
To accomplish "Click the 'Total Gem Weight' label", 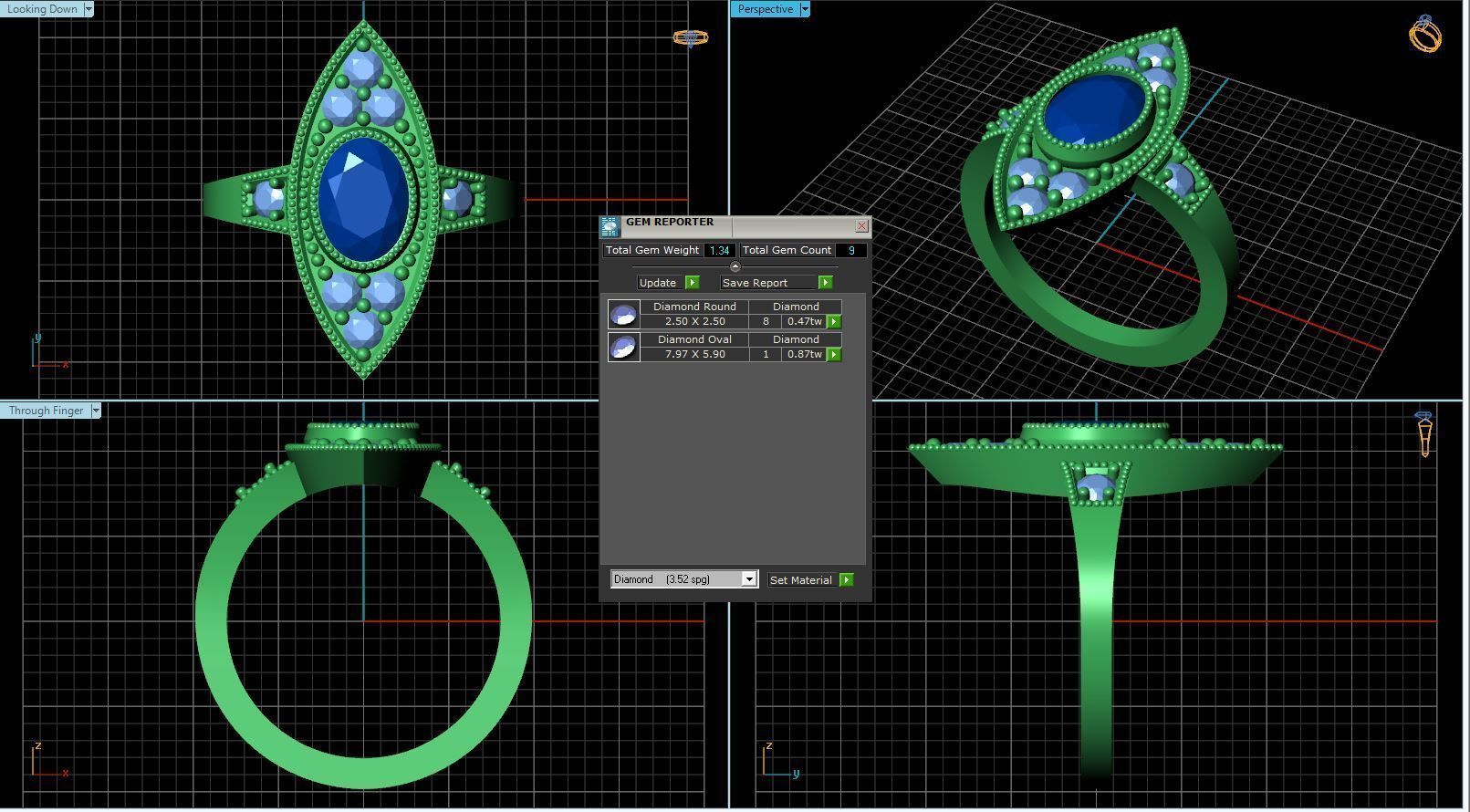I will [652, 250].
